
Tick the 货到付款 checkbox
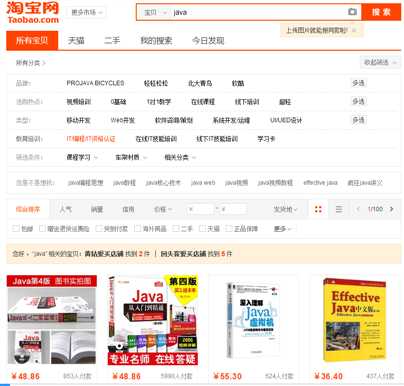point(99,228)
